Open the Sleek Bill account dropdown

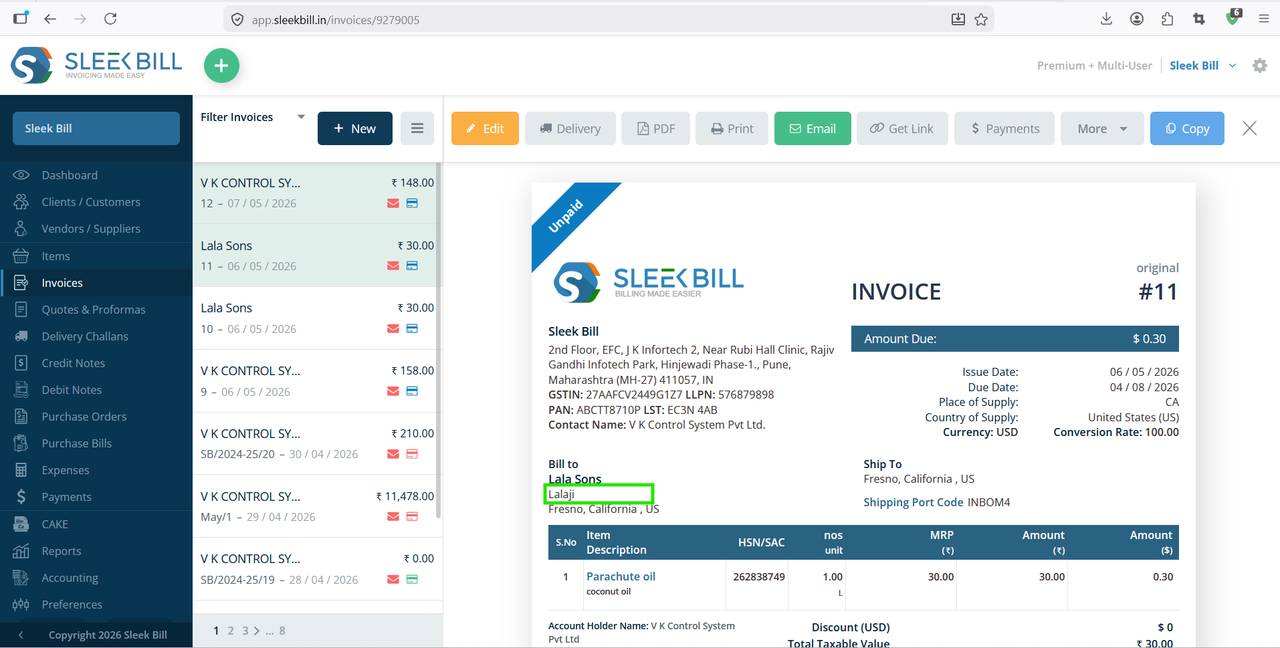coord(1203,66)
